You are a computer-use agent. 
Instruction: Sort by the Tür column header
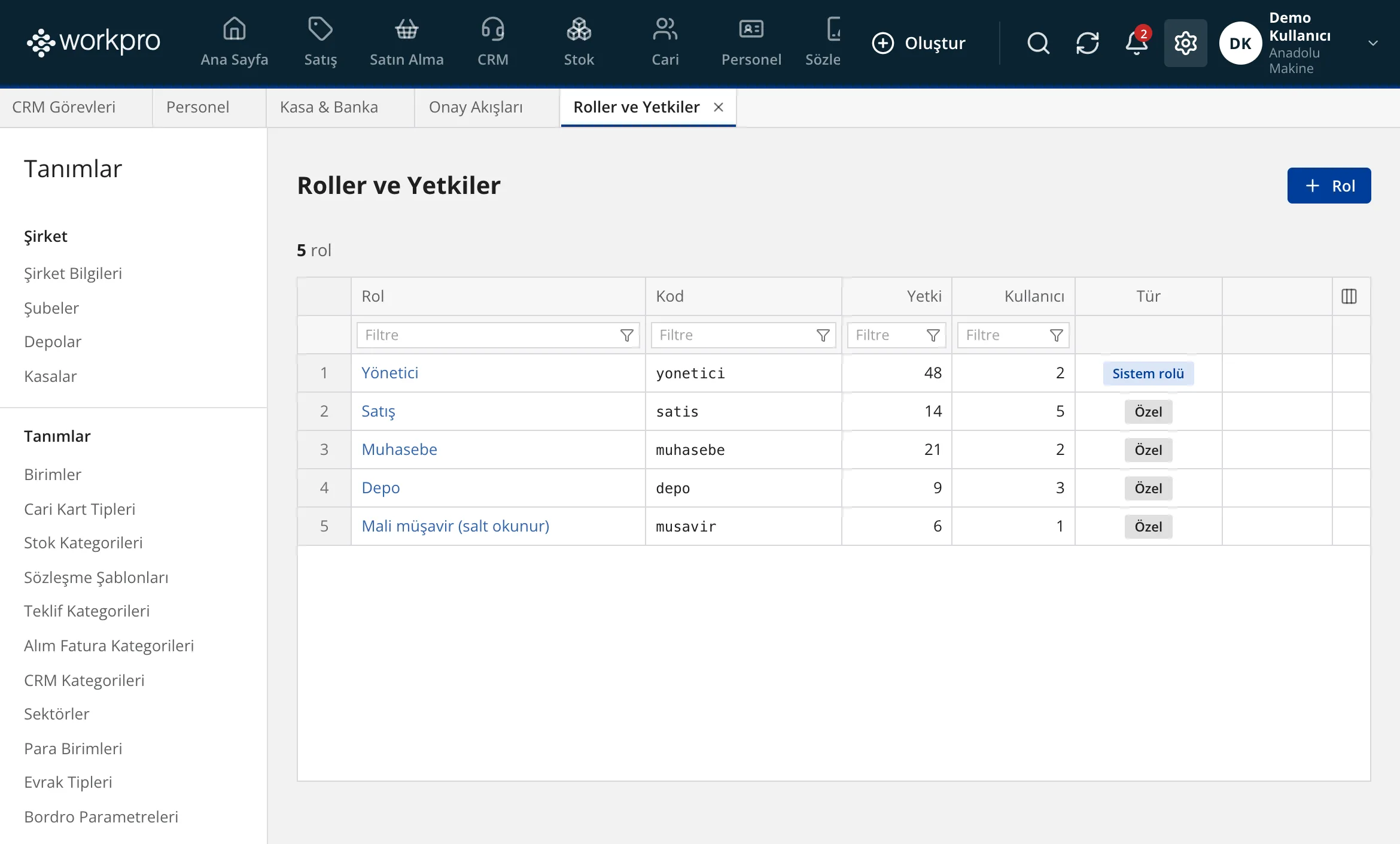coord(1148,296)
